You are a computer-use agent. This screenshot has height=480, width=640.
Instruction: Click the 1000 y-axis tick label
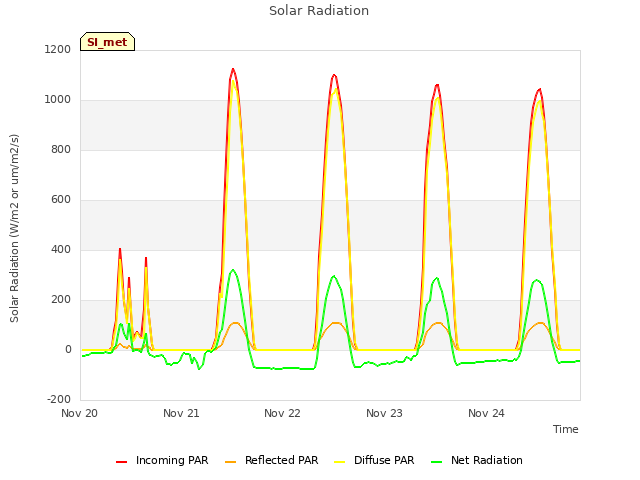[x=58, y=100]
